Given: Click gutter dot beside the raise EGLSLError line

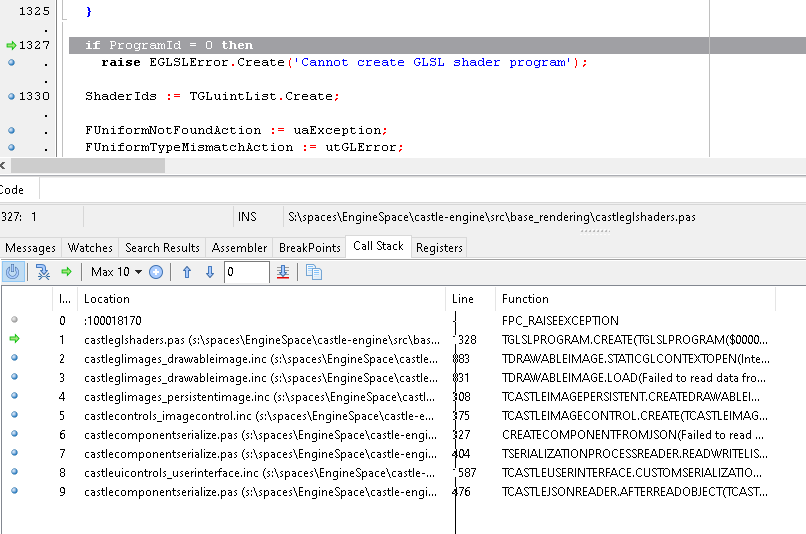Looking at the screenshot, I should click(x=11, y=62).
